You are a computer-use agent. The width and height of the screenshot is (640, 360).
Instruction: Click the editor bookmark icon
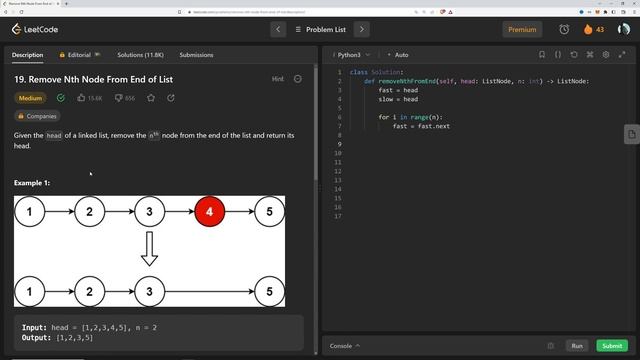click(x=542, y=54)
